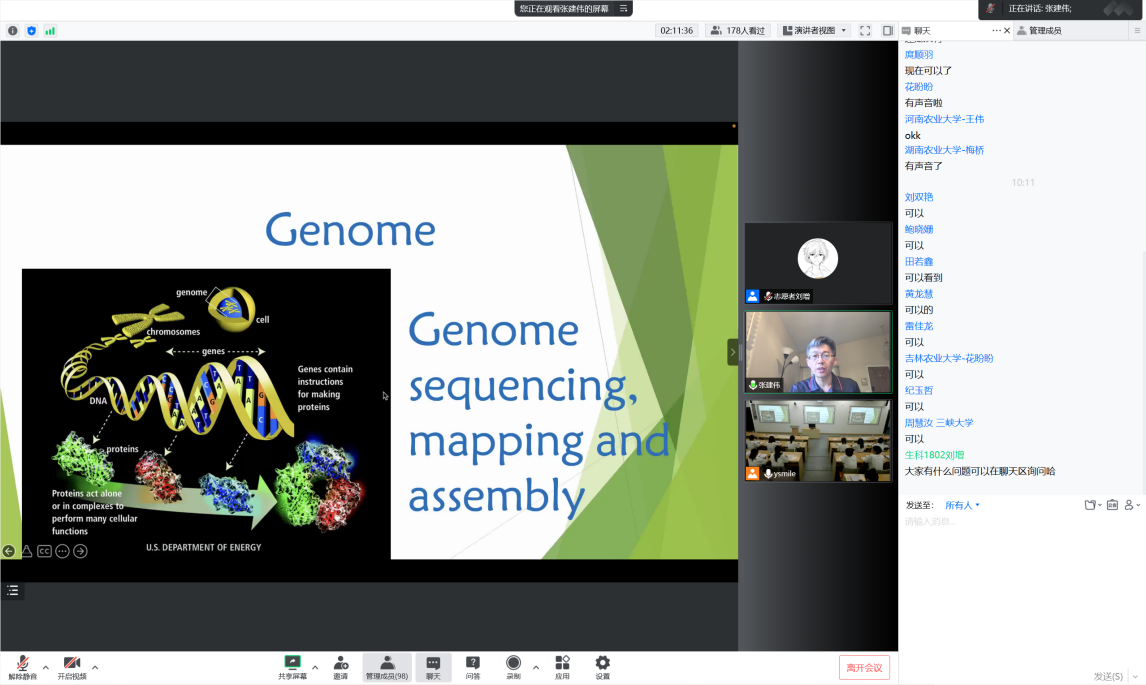
Task: Toggle the side panel layout icon
Action: coord(887,31)
